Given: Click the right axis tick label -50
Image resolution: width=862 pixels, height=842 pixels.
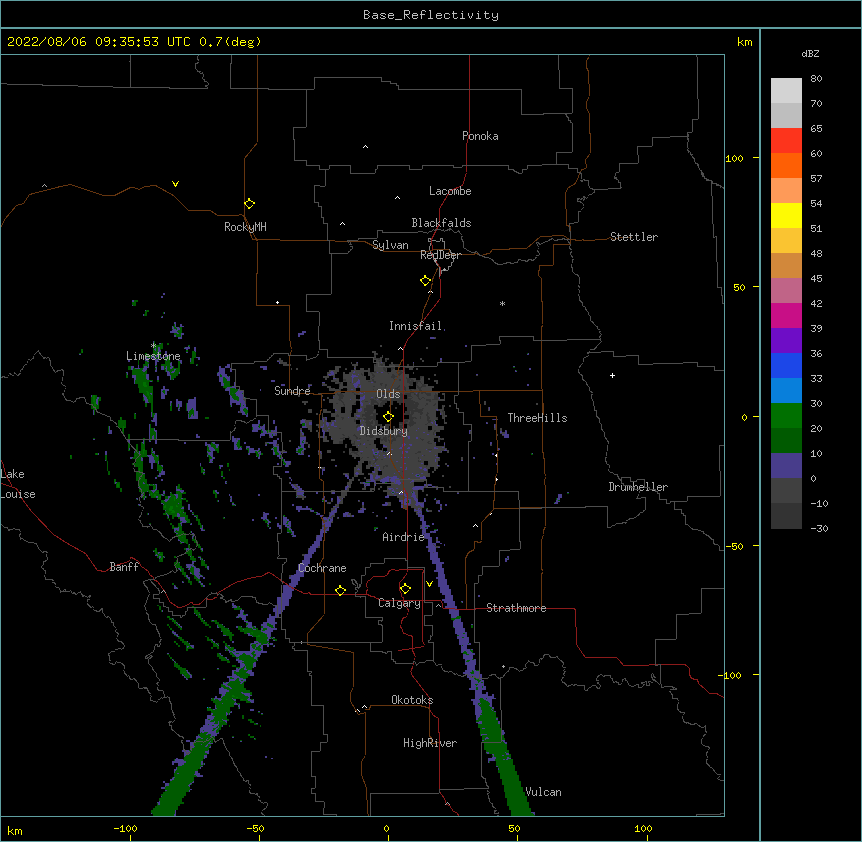Looking at the screenshot, I should pyautogui.click(x=734, y=546).
